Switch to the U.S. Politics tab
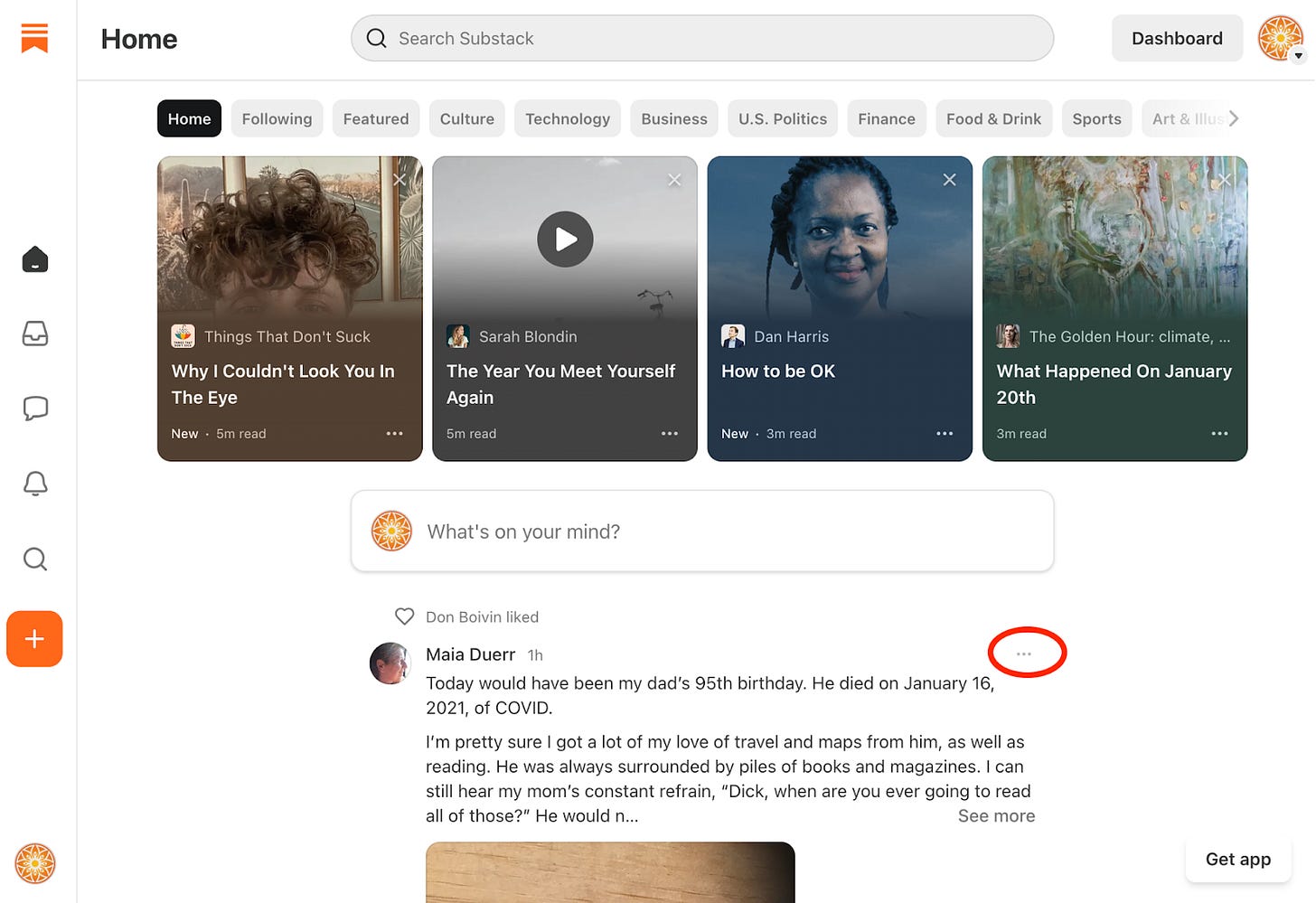The height and width of the screenshot is (903, 1316). (783, 118)
